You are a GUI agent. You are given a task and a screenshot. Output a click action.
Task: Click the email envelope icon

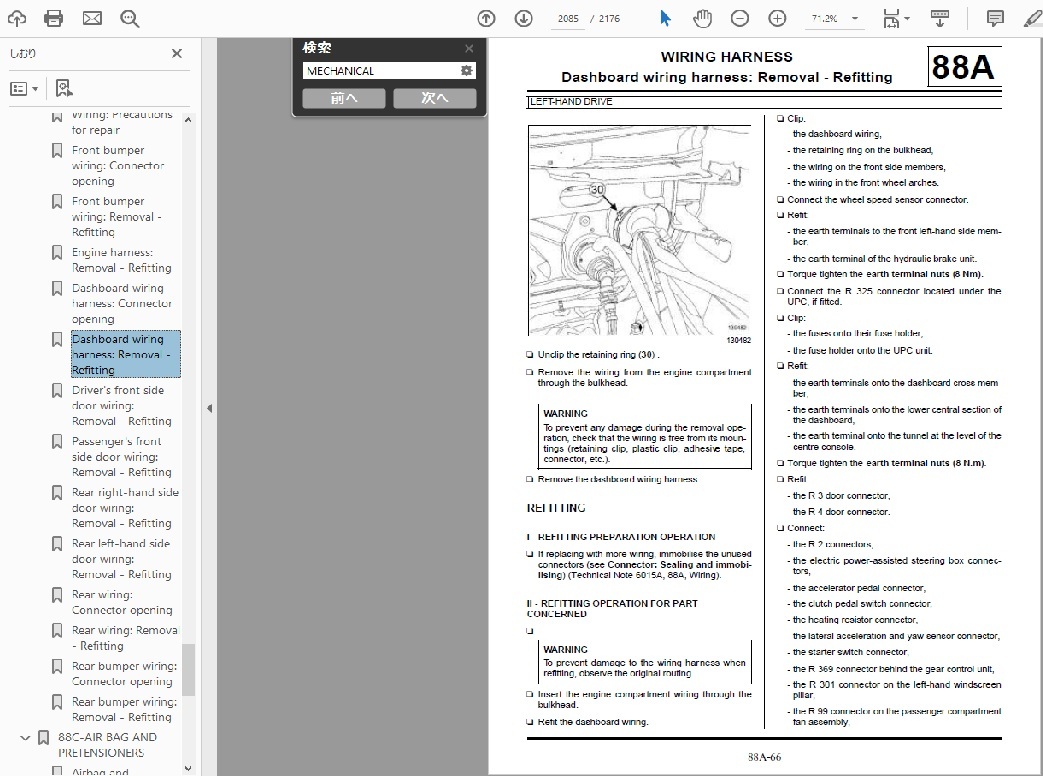coord(92,18)
